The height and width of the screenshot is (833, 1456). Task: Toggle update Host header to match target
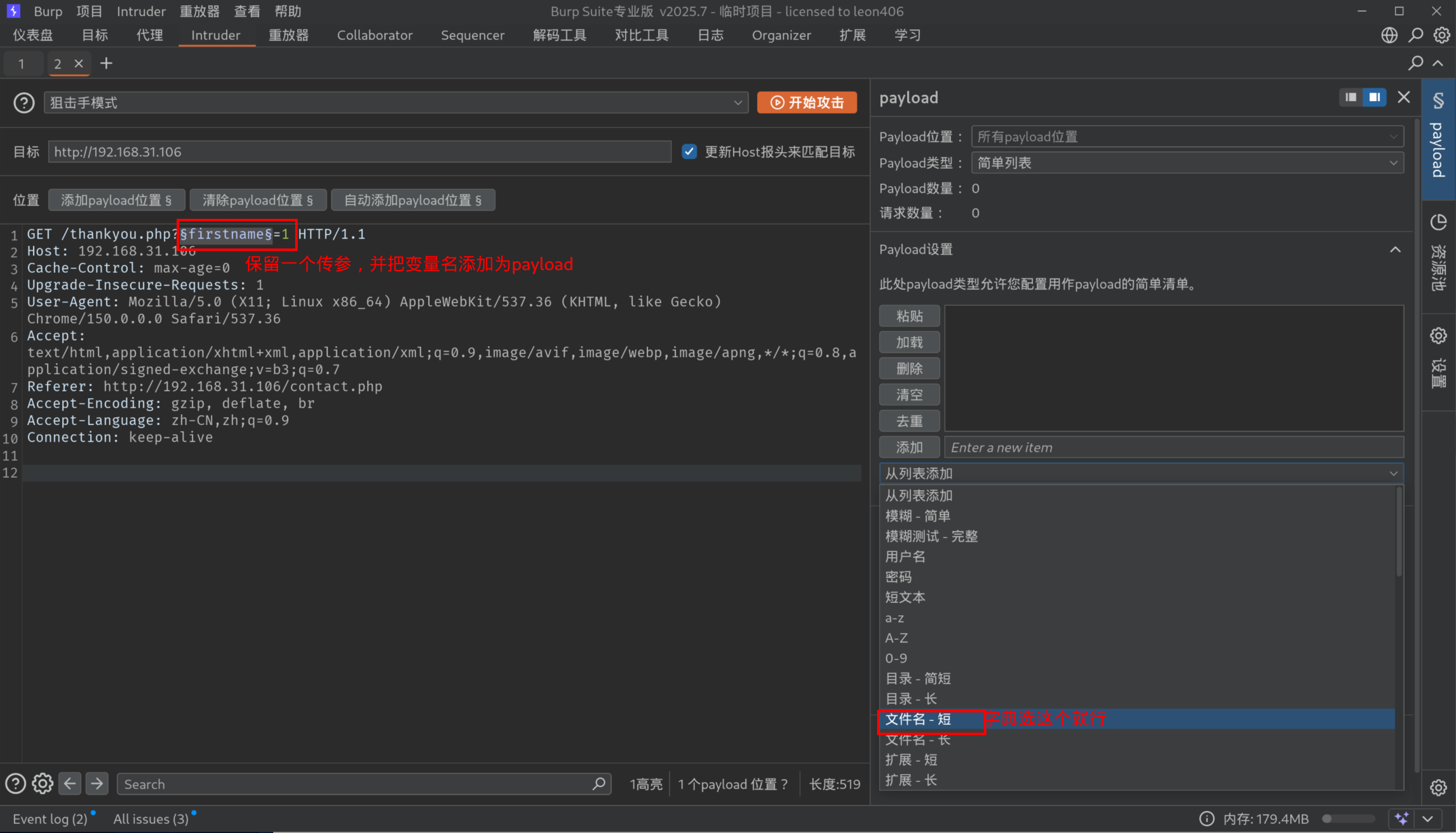point(689,152)
